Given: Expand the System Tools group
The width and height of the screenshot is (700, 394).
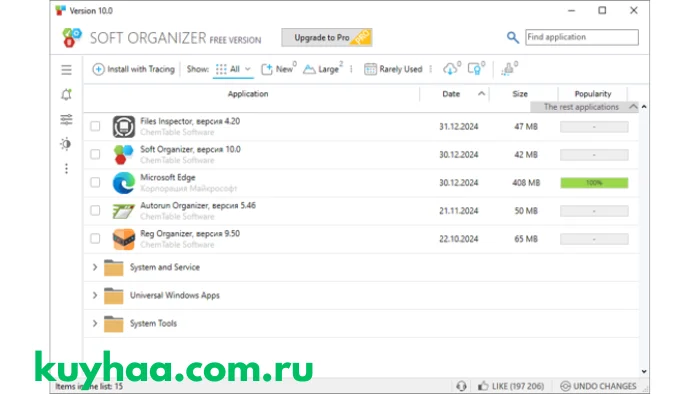Looking at the screenshot, I should click(95, 323).
